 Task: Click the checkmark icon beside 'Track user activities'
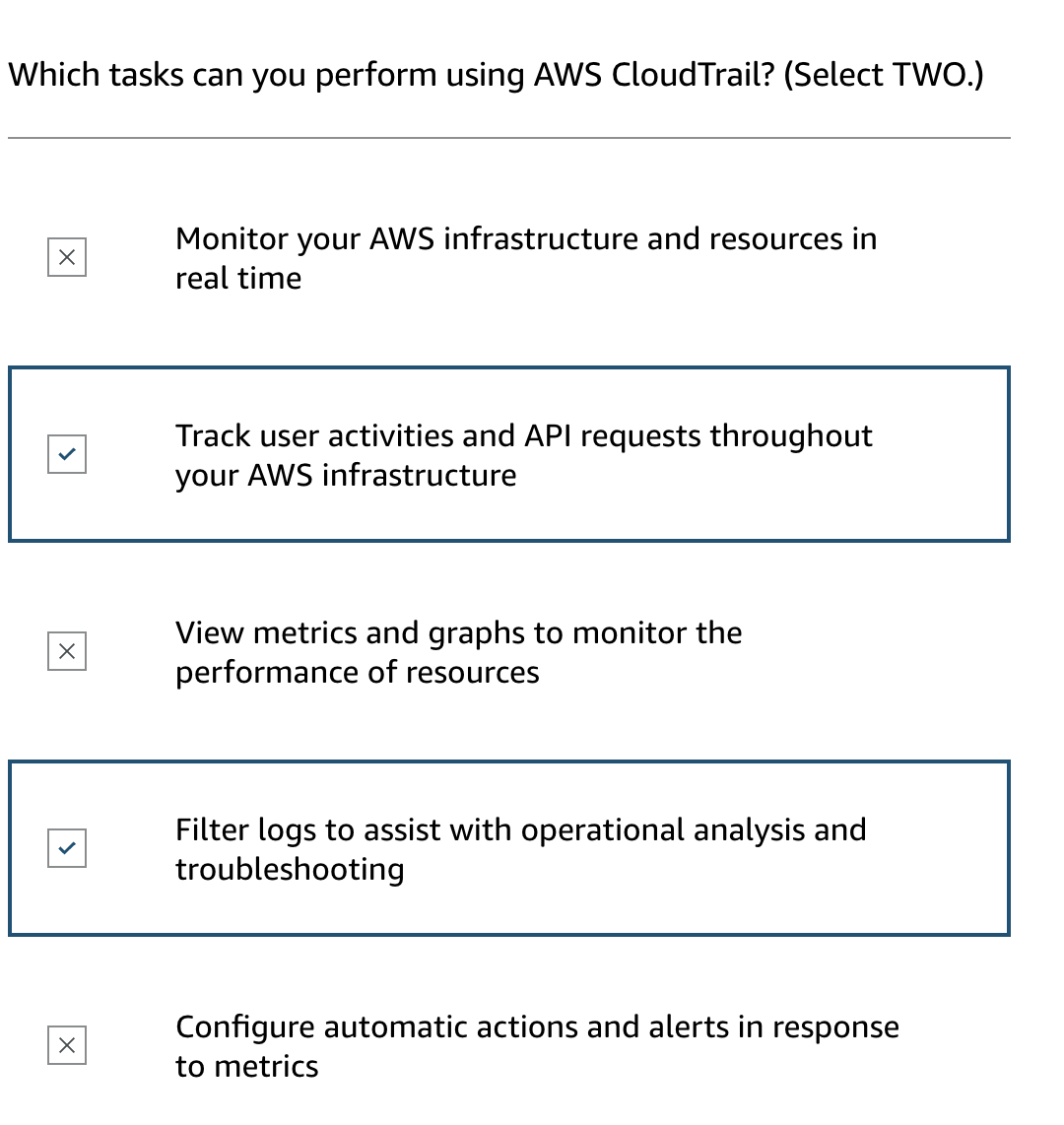(67, 454)
